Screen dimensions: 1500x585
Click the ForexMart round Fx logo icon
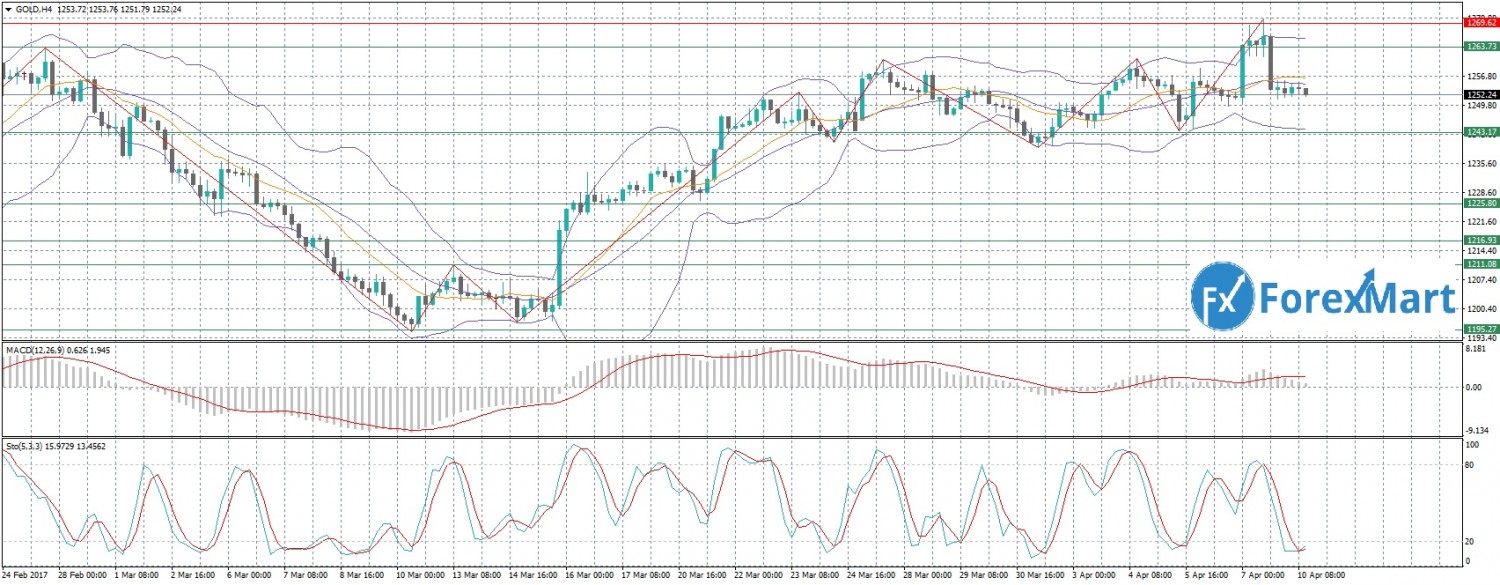click(1222, 296)
